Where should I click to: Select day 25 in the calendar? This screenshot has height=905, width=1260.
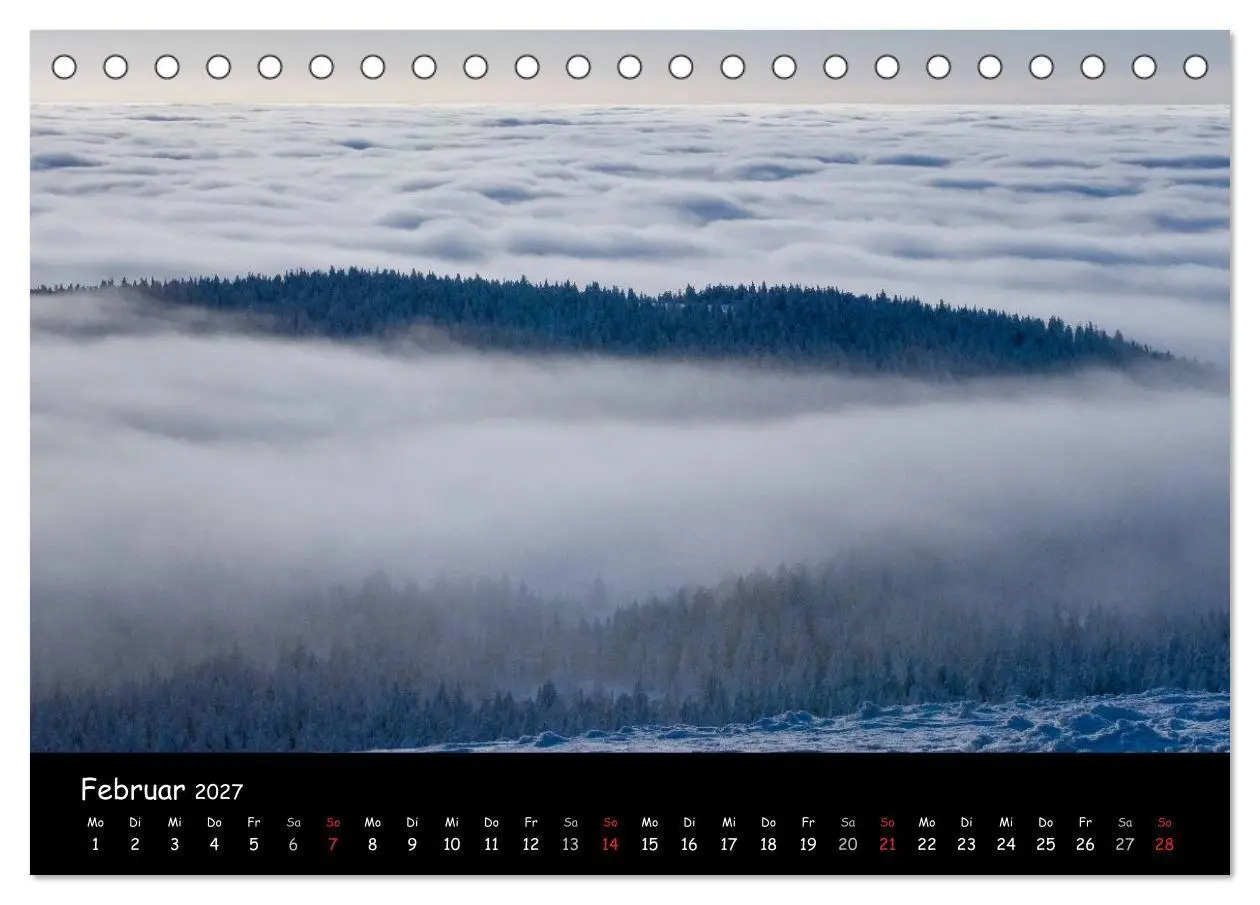click(x=1046, y=844)
